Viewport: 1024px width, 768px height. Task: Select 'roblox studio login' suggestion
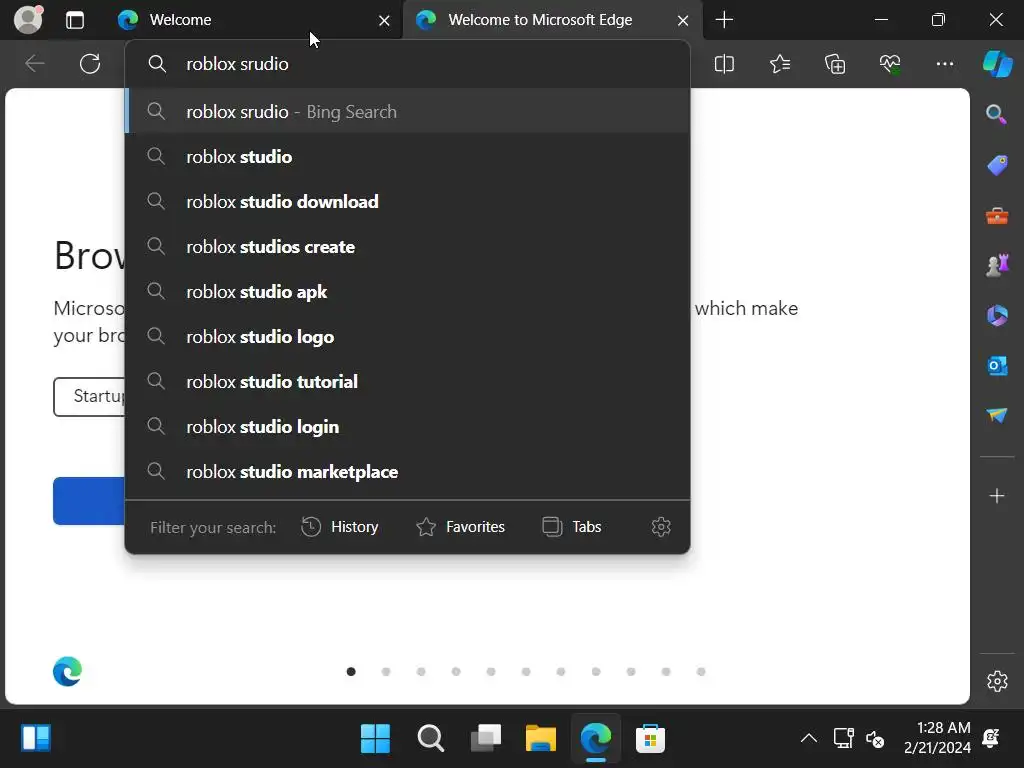point(408,426)
